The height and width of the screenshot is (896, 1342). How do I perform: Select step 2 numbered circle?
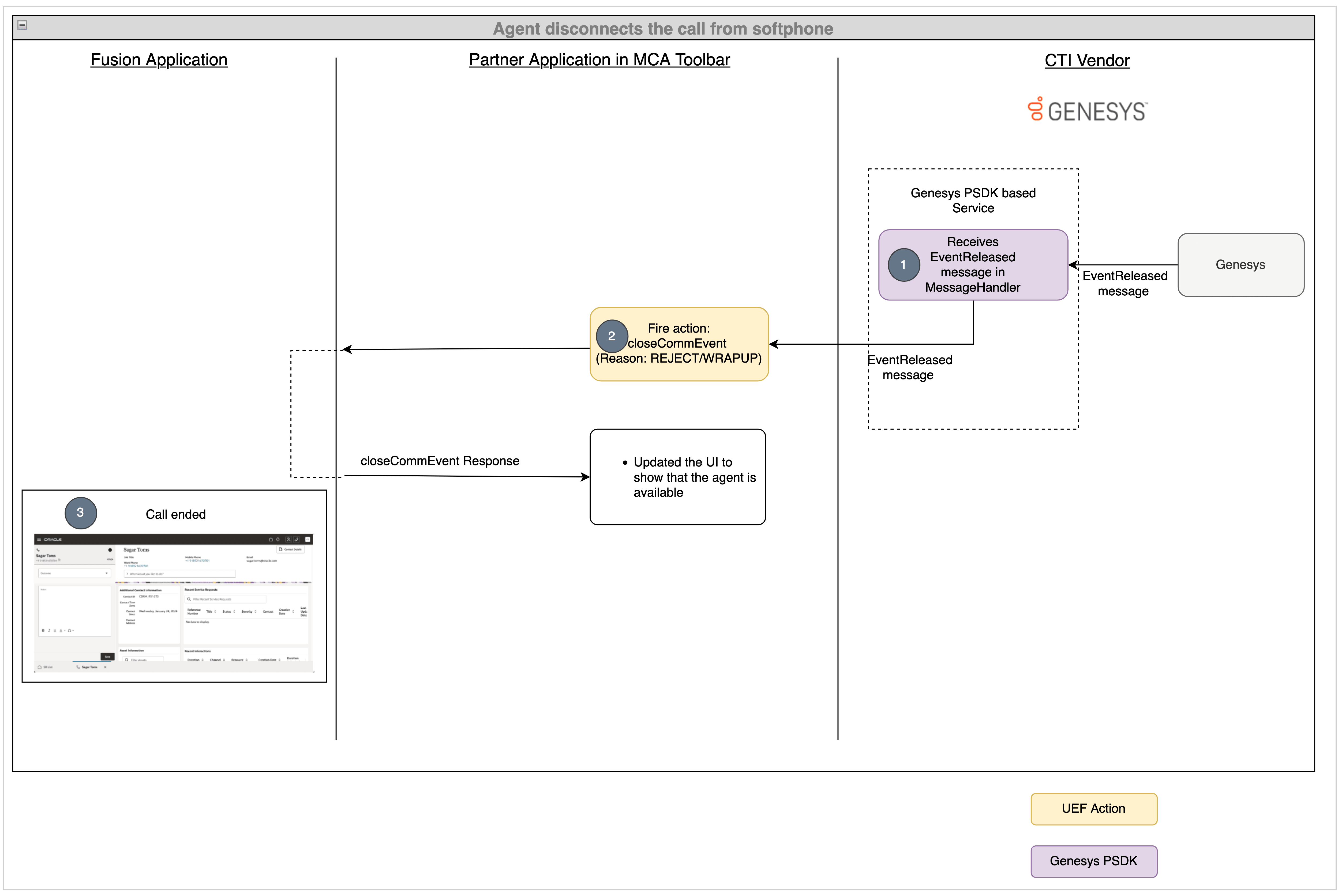[x=612, y=336]
